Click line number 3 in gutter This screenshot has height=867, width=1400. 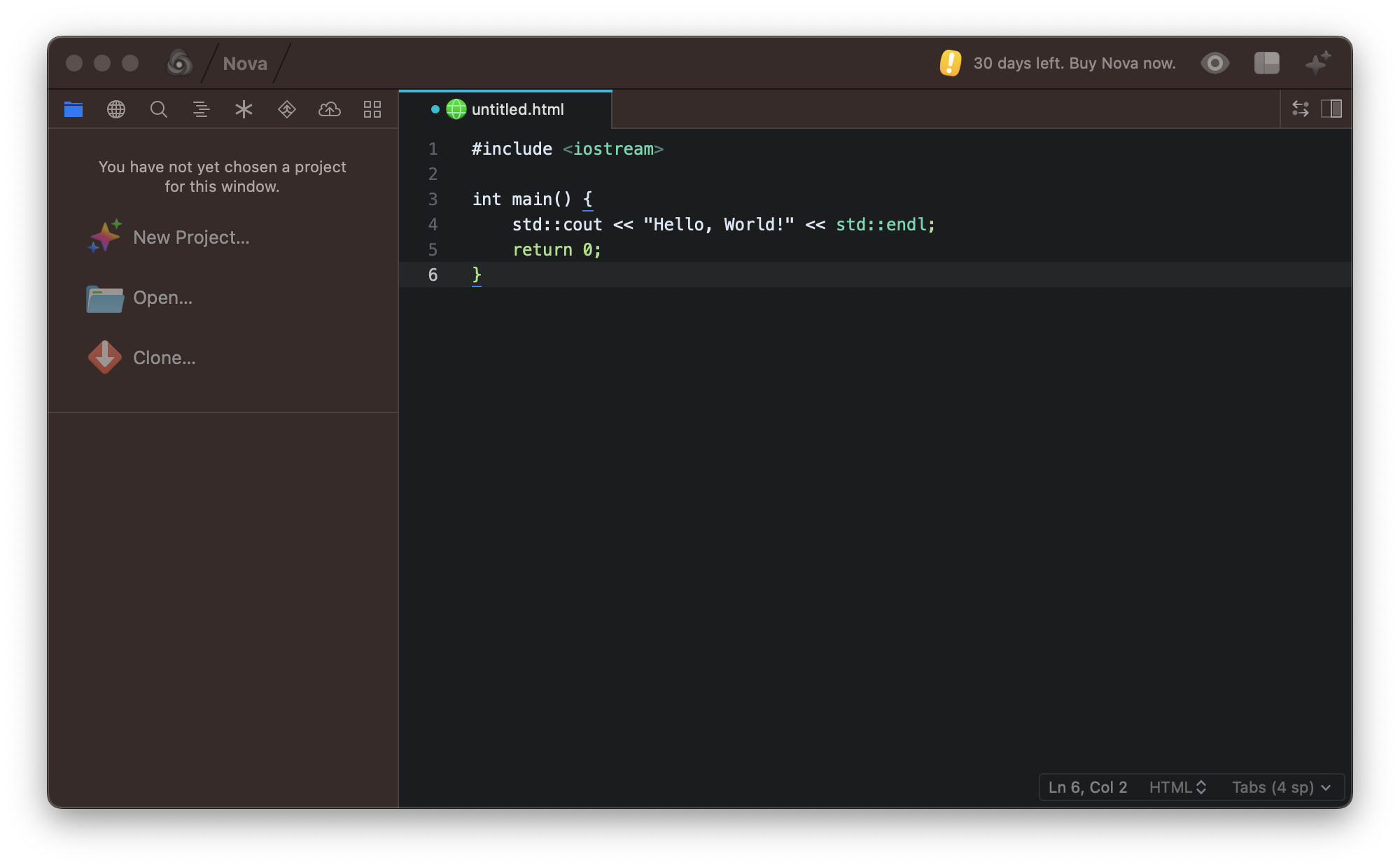pos(433,200)
